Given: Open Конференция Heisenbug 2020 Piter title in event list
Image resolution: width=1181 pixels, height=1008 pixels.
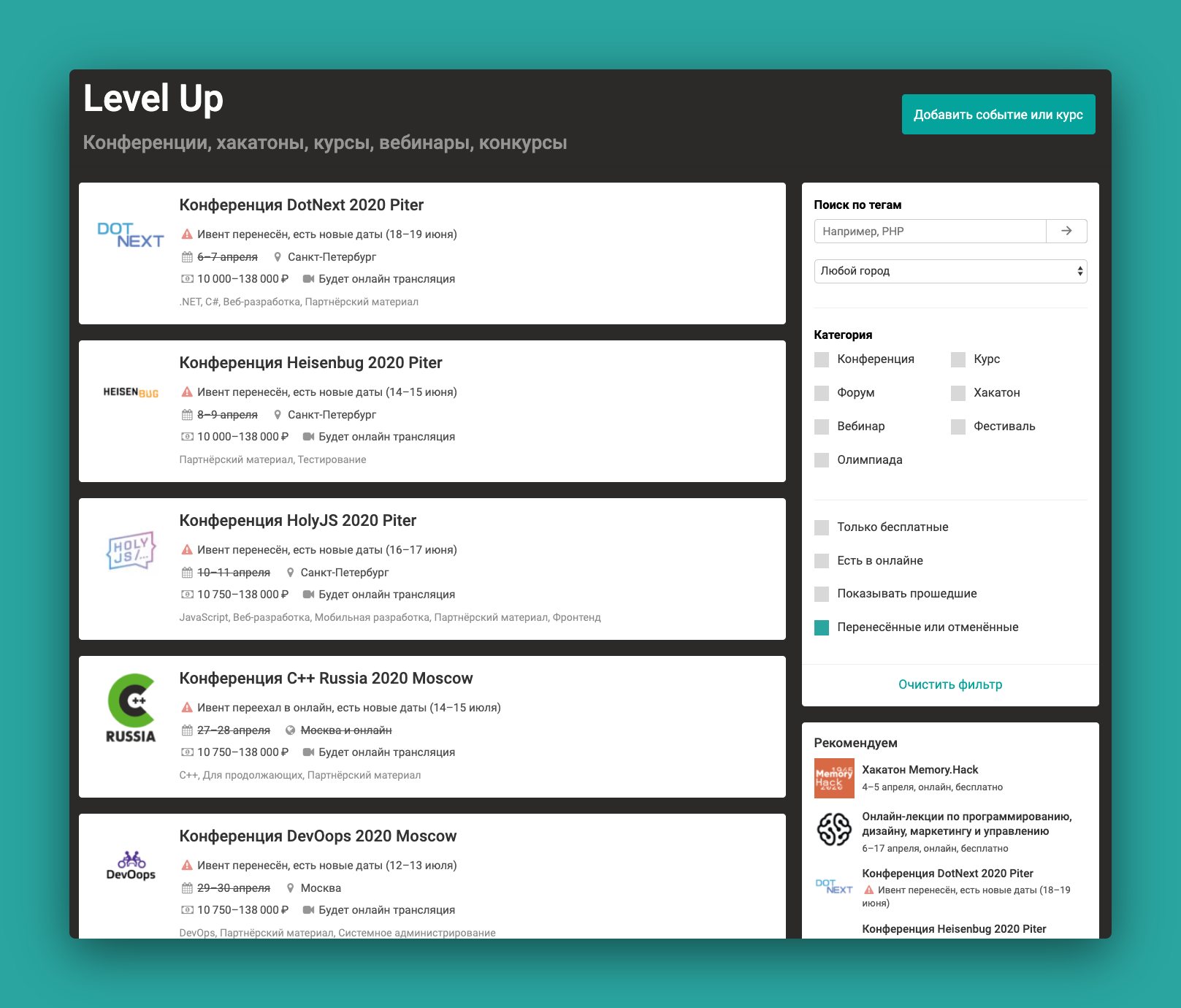Looking at the screenshot, I should [x=311, y=362].
